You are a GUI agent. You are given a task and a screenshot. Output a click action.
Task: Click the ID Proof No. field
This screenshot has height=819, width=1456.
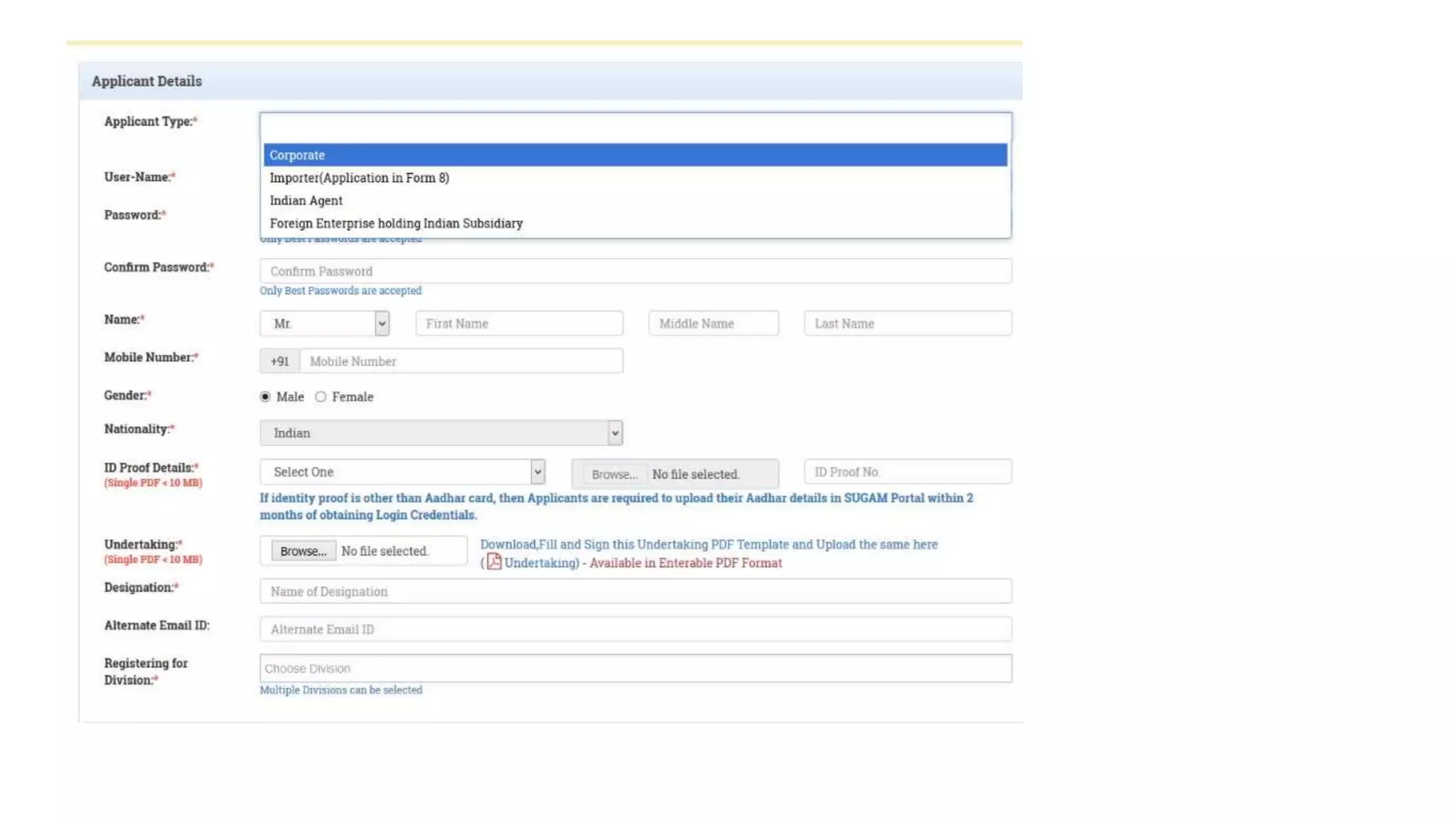click(908, 472)
